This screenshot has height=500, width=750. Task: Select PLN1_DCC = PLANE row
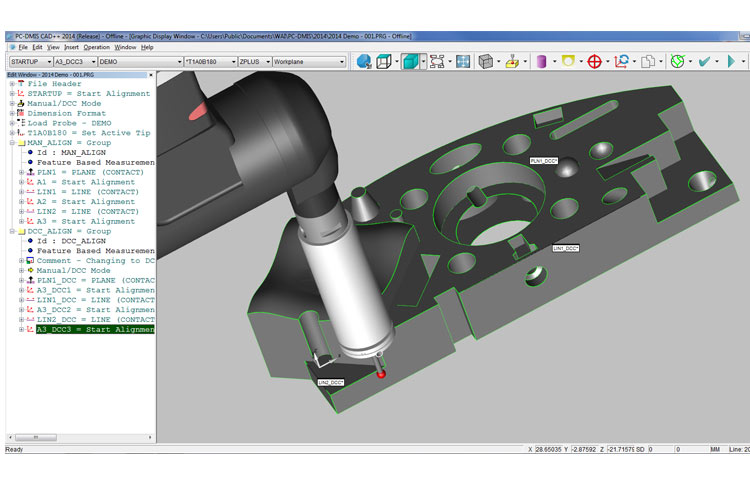click(x=96, y=280)
